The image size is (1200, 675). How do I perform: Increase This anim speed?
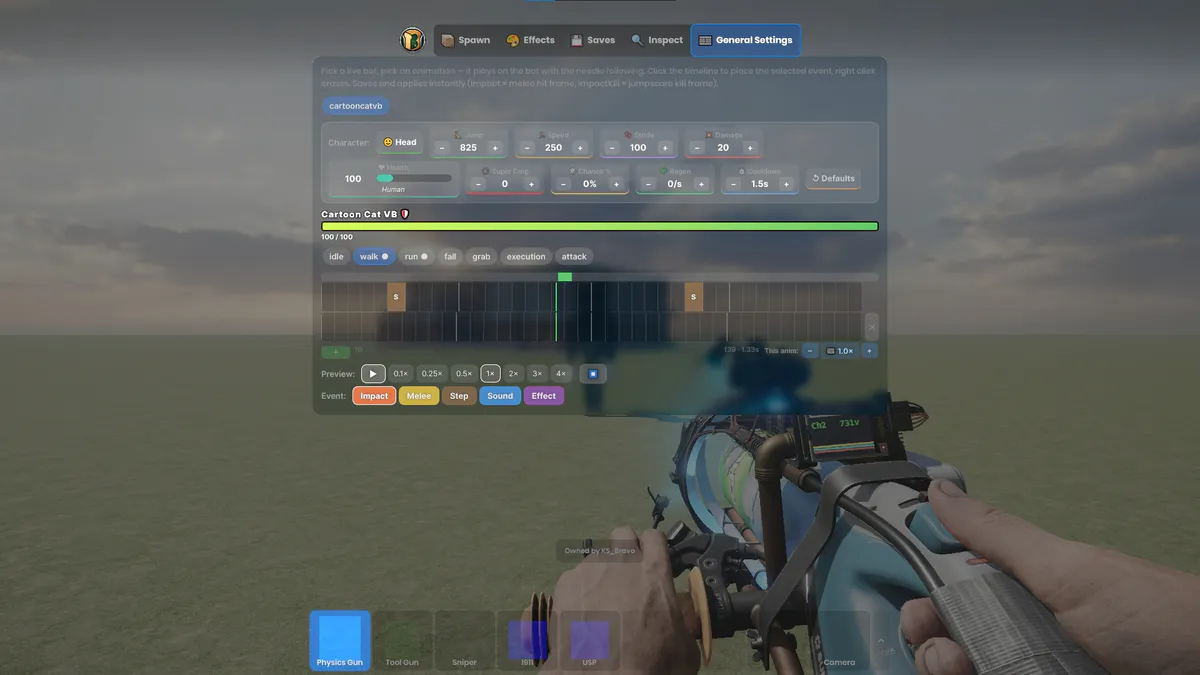click(x=869, y=351)
